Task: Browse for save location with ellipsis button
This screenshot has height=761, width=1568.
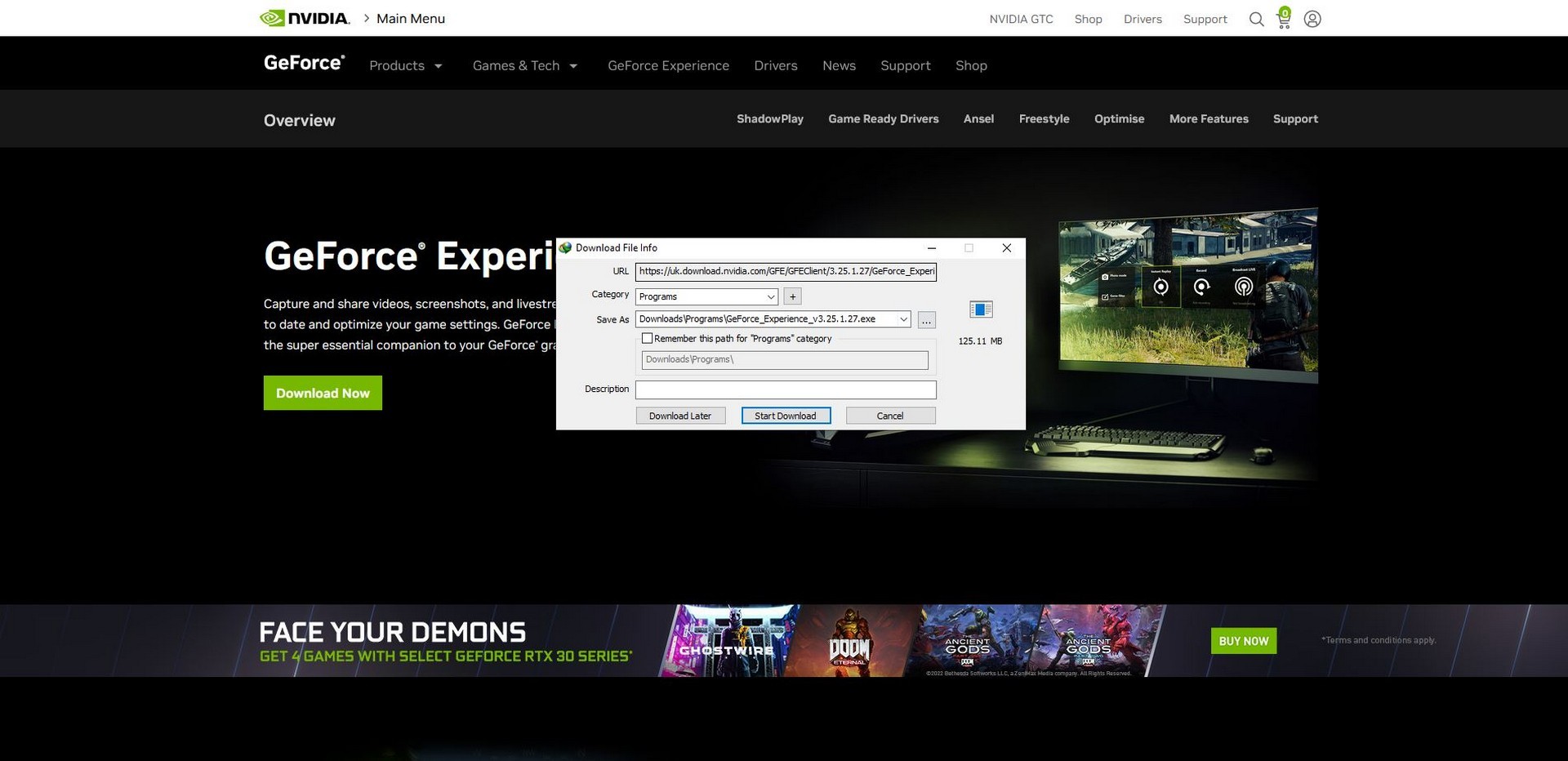Action: coord(926,320)
